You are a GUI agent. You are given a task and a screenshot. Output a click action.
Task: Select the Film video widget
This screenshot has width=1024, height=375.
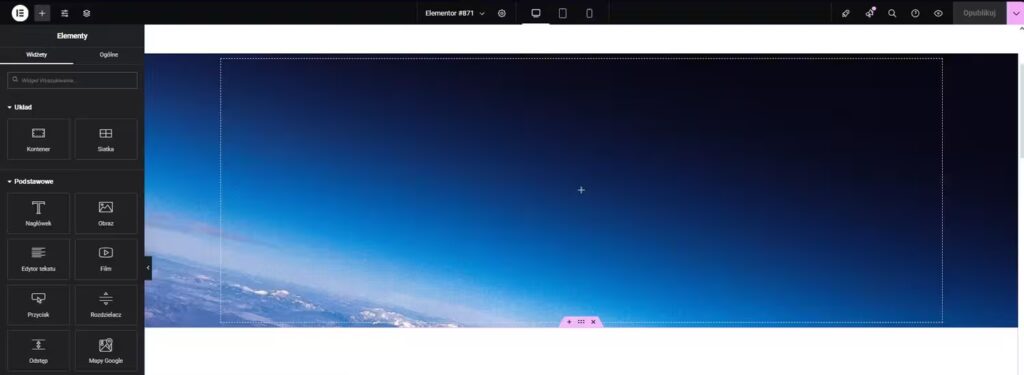106,259
